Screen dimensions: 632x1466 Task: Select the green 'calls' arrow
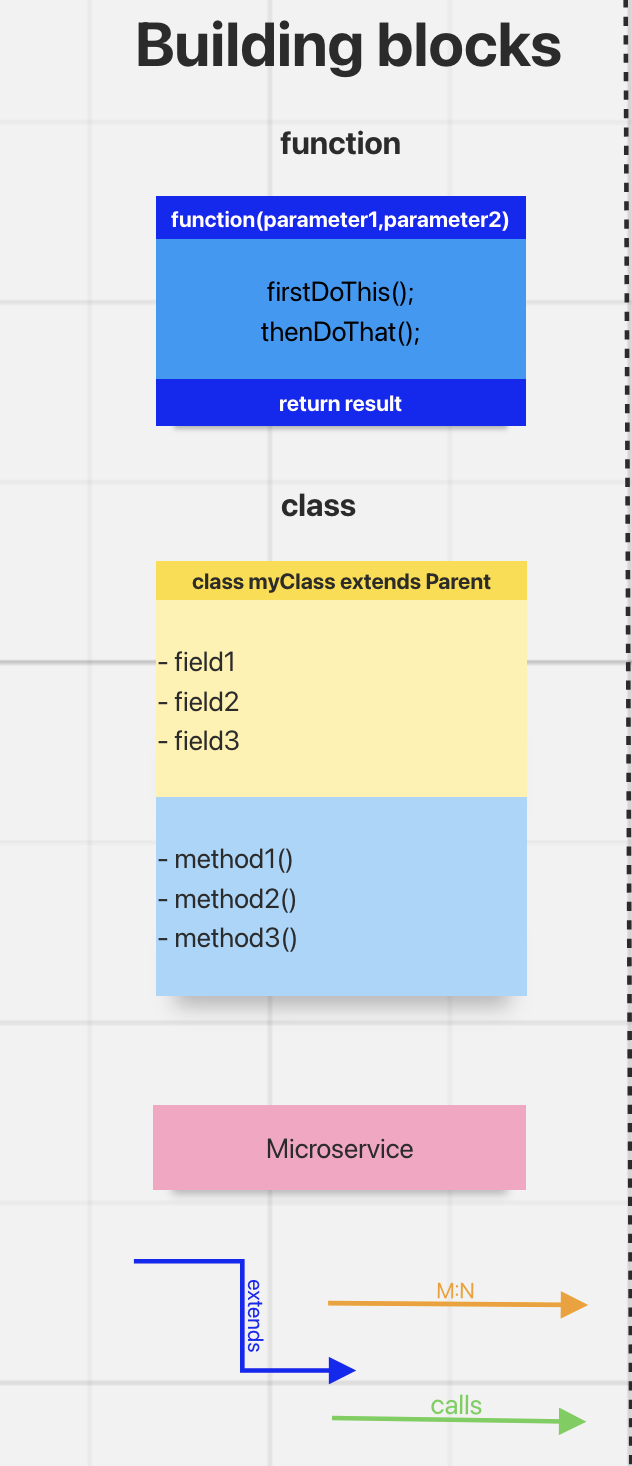[458, 1420]
